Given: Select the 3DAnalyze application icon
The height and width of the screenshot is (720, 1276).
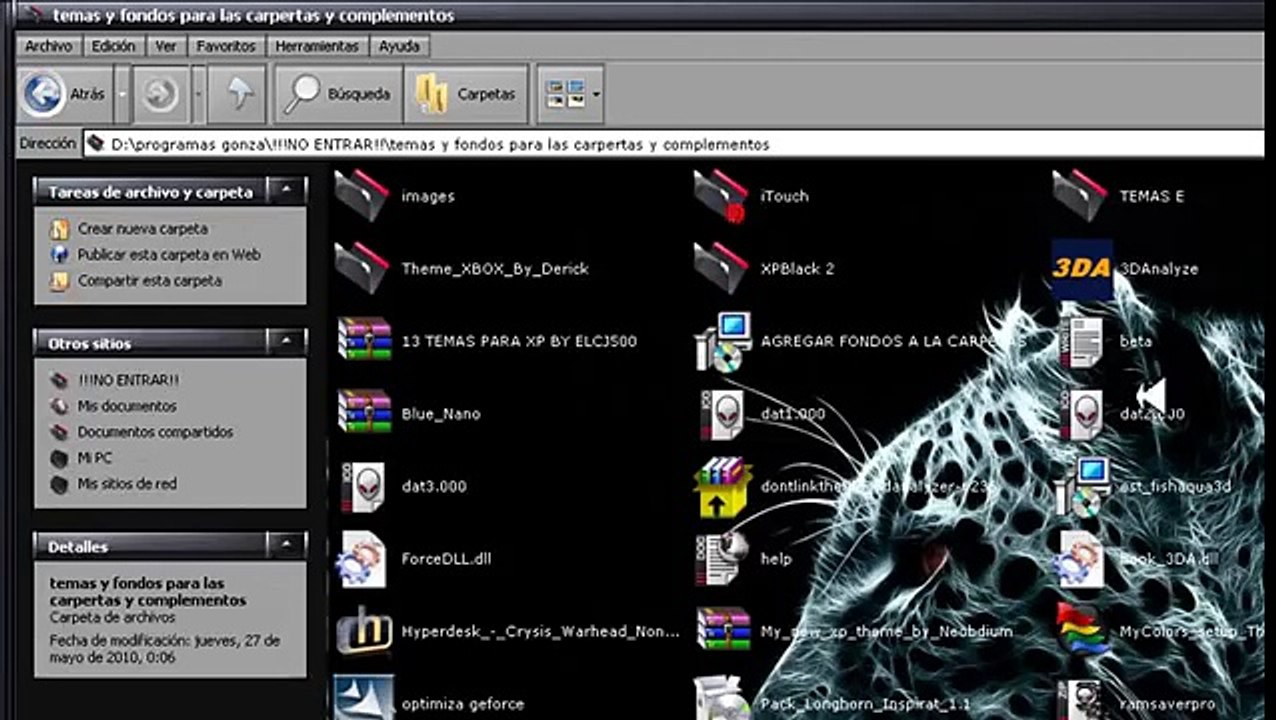Looking at the screenshot, I should point(1082,269).
